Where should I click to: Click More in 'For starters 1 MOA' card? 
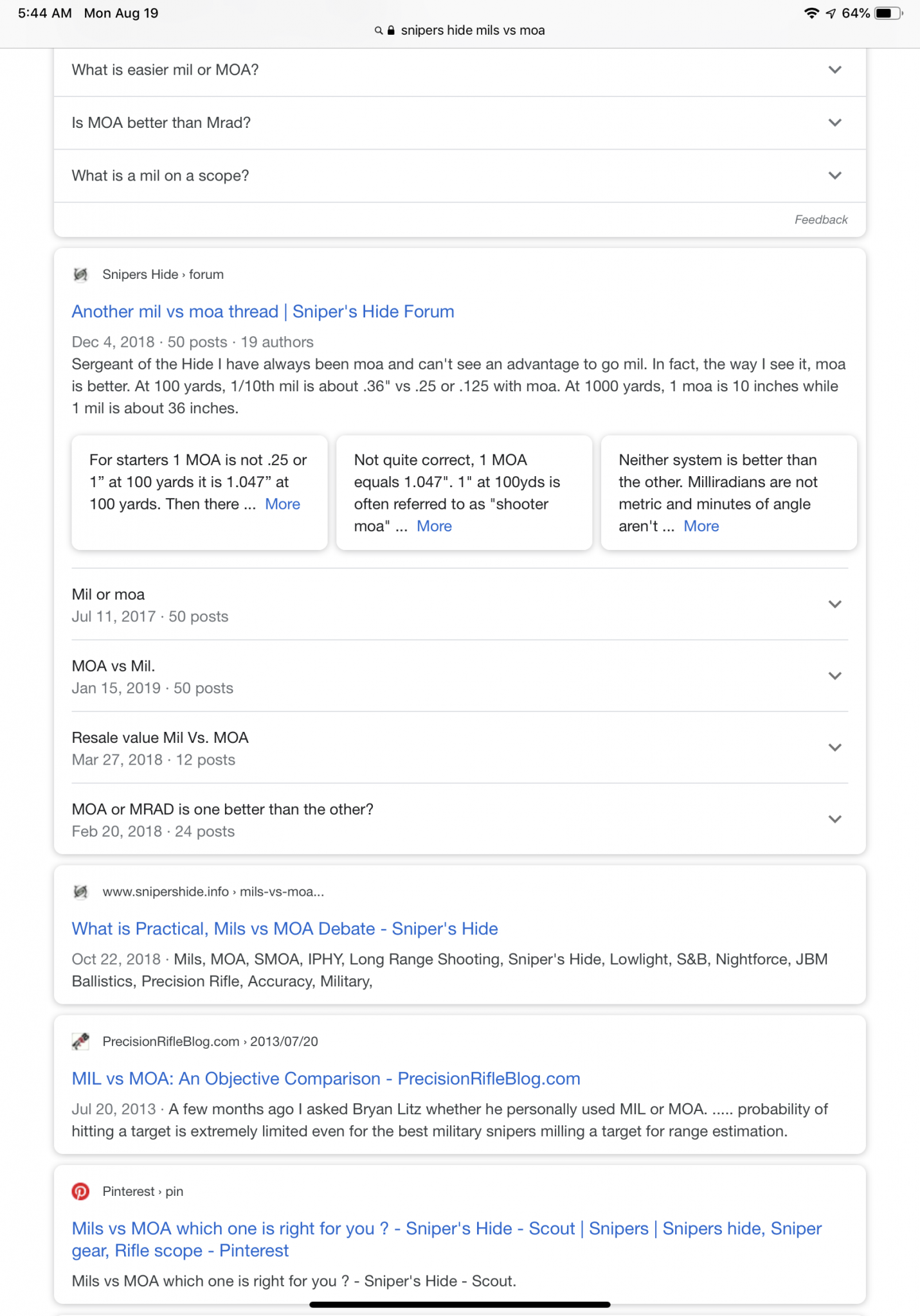tap(283, 504)
